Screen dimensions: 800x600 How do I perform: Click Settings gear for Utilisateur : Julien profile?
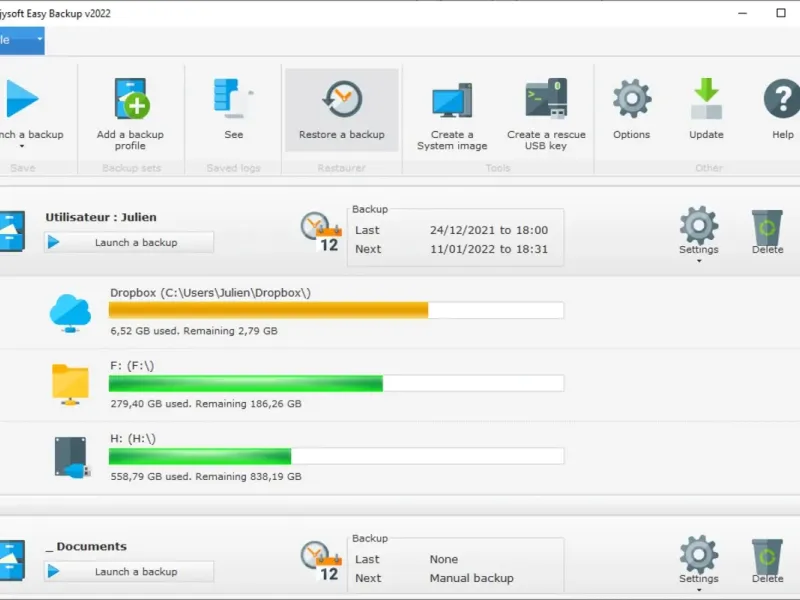pos(699,224)
